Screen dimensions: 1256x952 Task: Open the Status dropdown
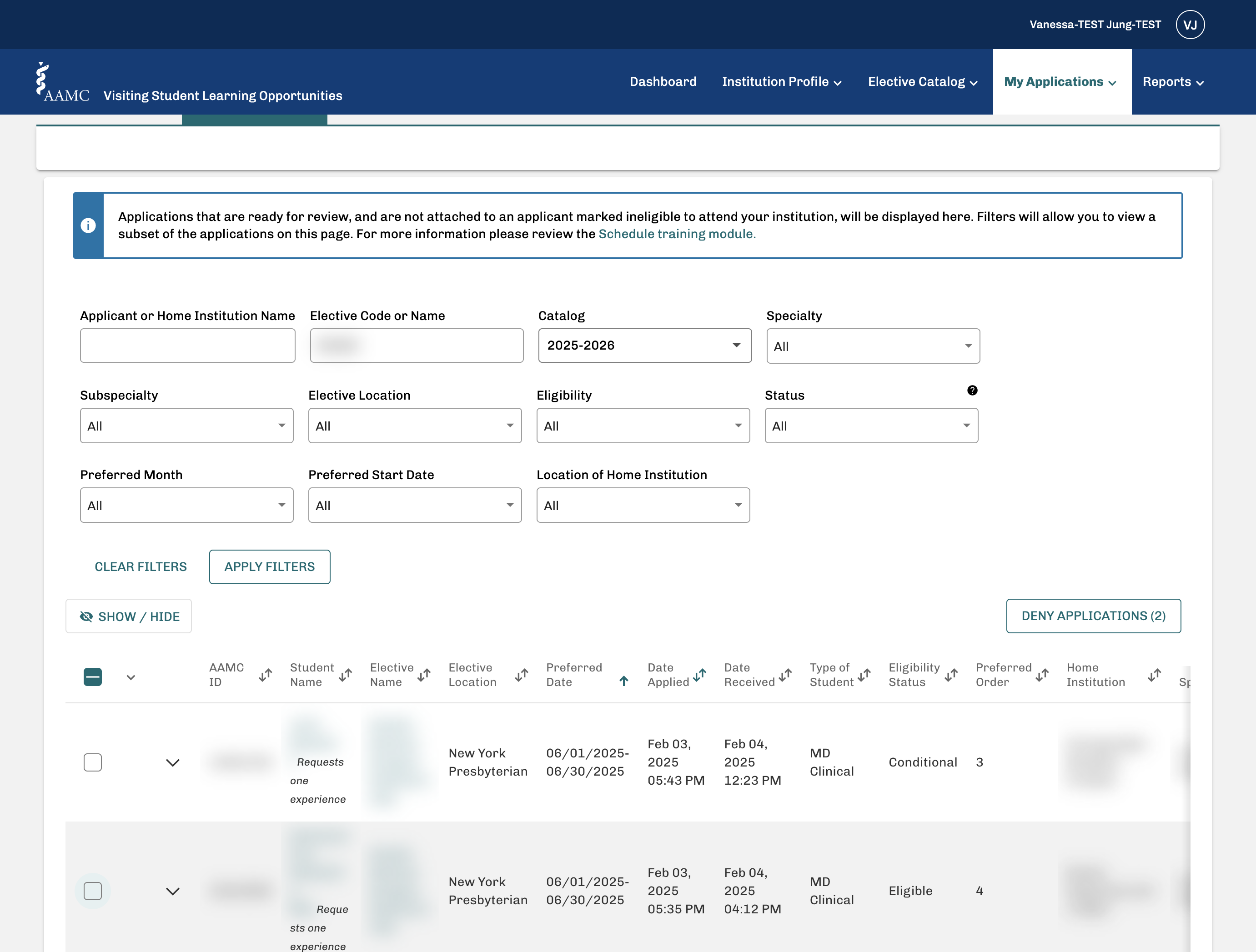coord(872,425)
